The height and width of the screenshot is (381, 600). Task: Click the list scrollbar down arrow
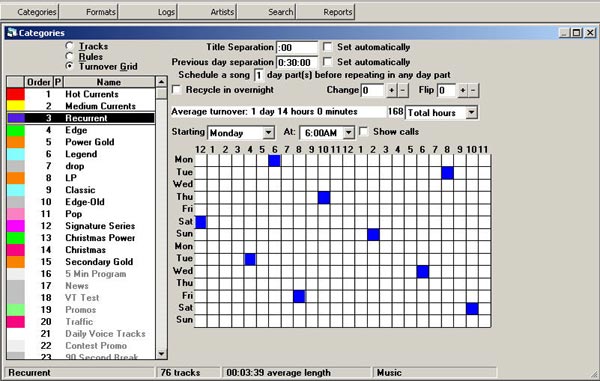(x=161, y=354)
